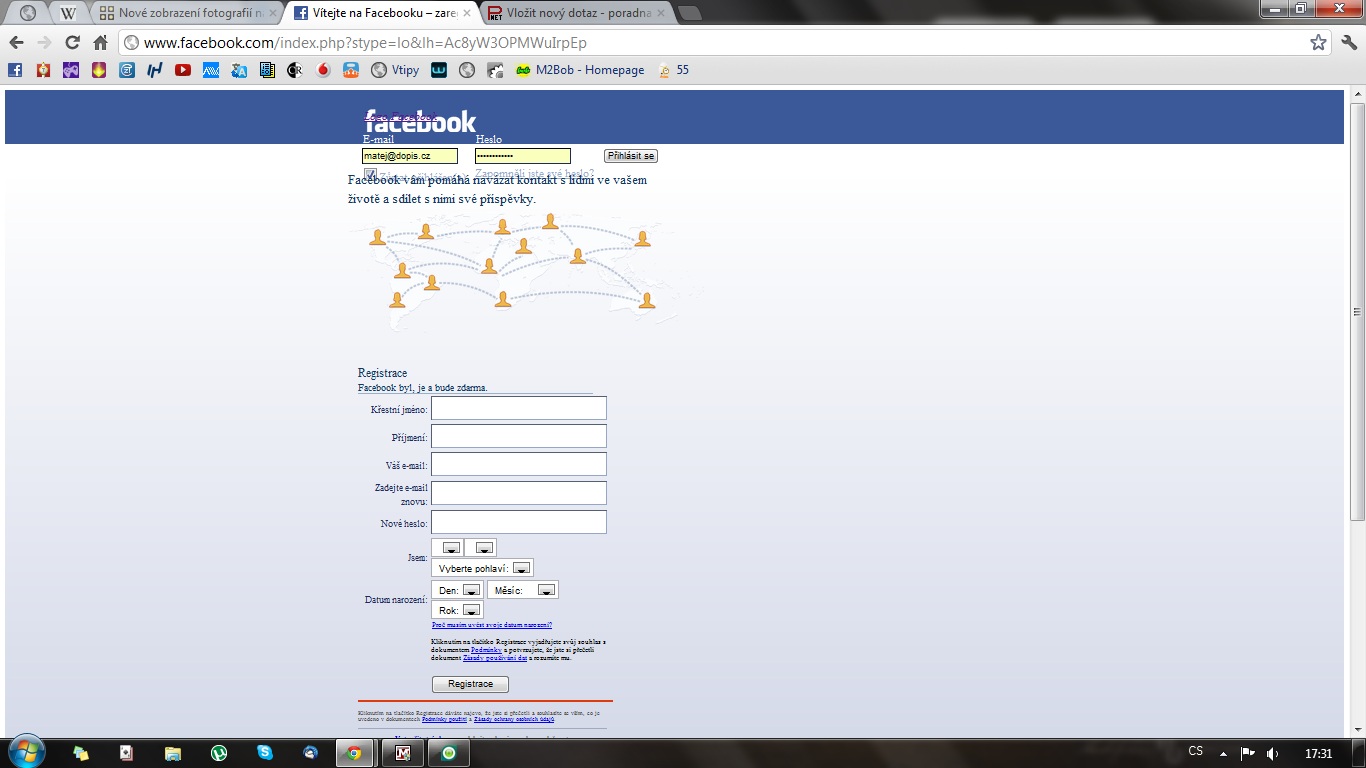The image size is (1366, 768).
Task: Bookmark this page with the star icon
Action: click(x=1318, y=43)
